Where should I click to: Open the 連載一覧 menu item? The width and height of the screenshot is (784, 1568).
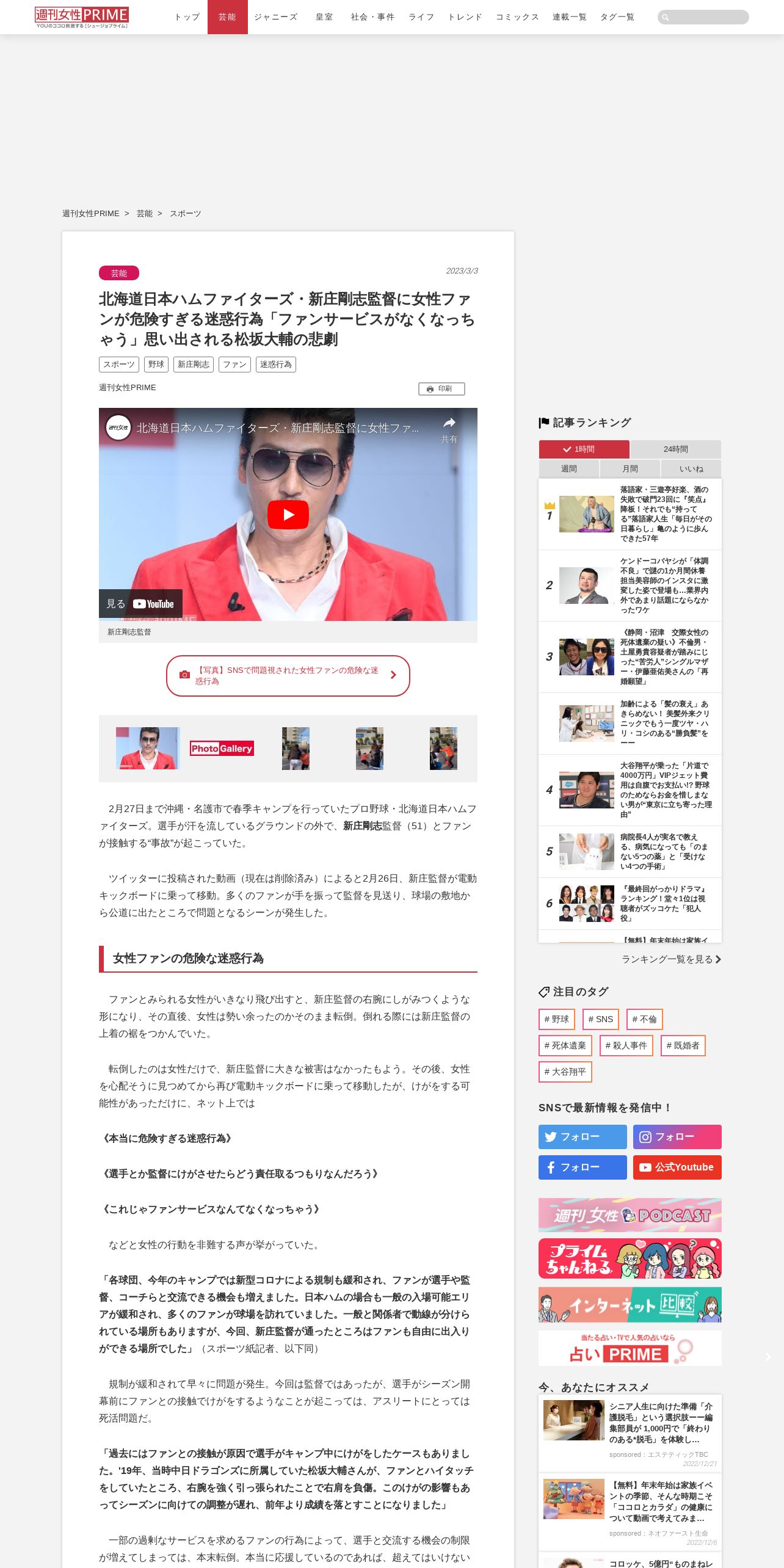(570, 17)
